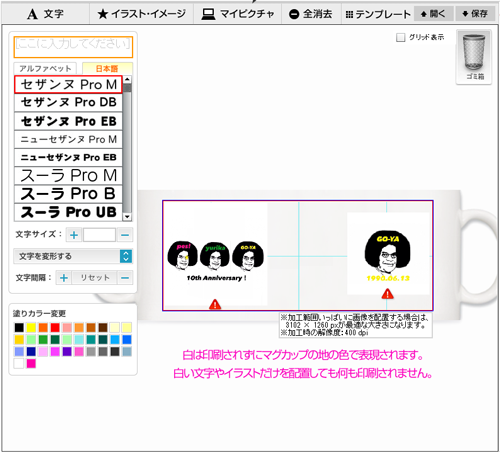Screen dimensions: 500x452
Task: Switch to the アルファベット font tab
Action: tap(45, 68)
